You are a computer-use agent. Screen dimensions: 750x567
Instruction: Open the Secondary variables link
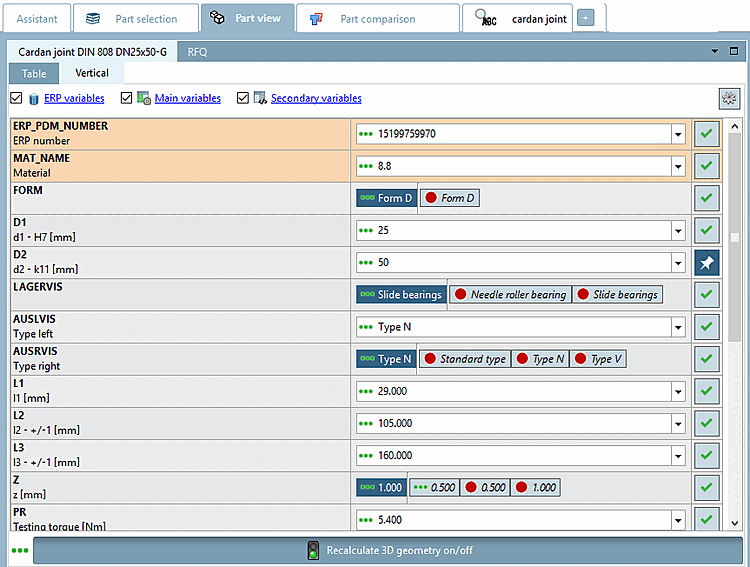coord(316,98)
